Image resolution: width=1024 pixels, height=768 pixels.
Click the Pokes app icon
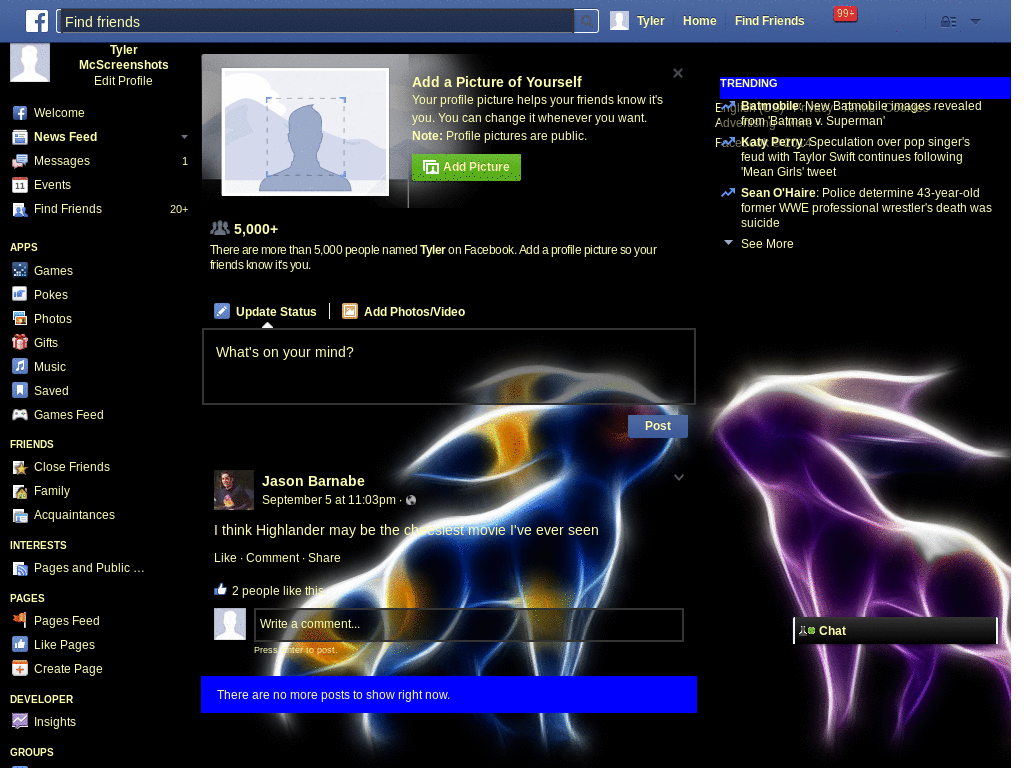20,295
